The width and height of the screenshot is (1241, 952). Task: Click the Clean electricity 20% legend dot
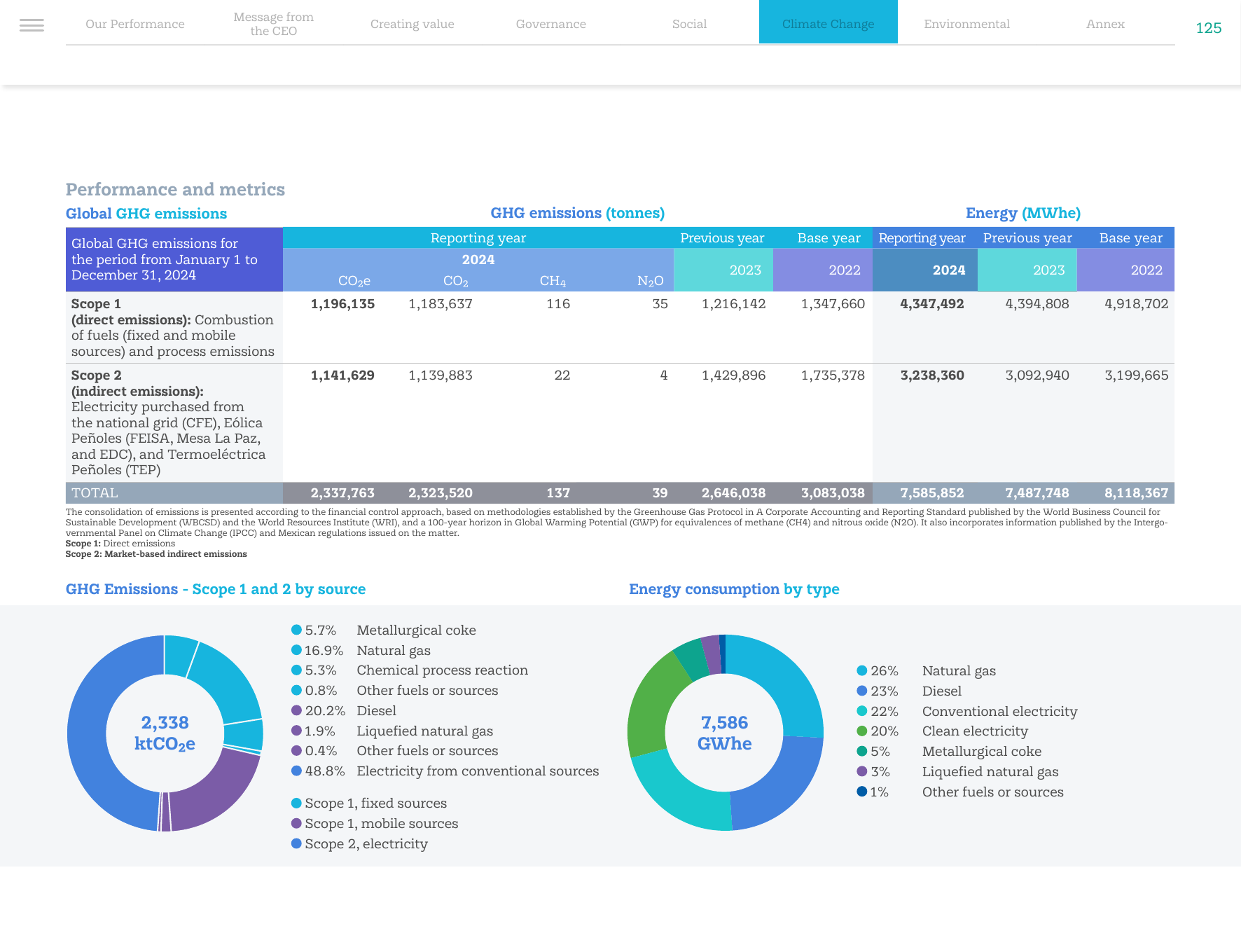pos(862,731)
